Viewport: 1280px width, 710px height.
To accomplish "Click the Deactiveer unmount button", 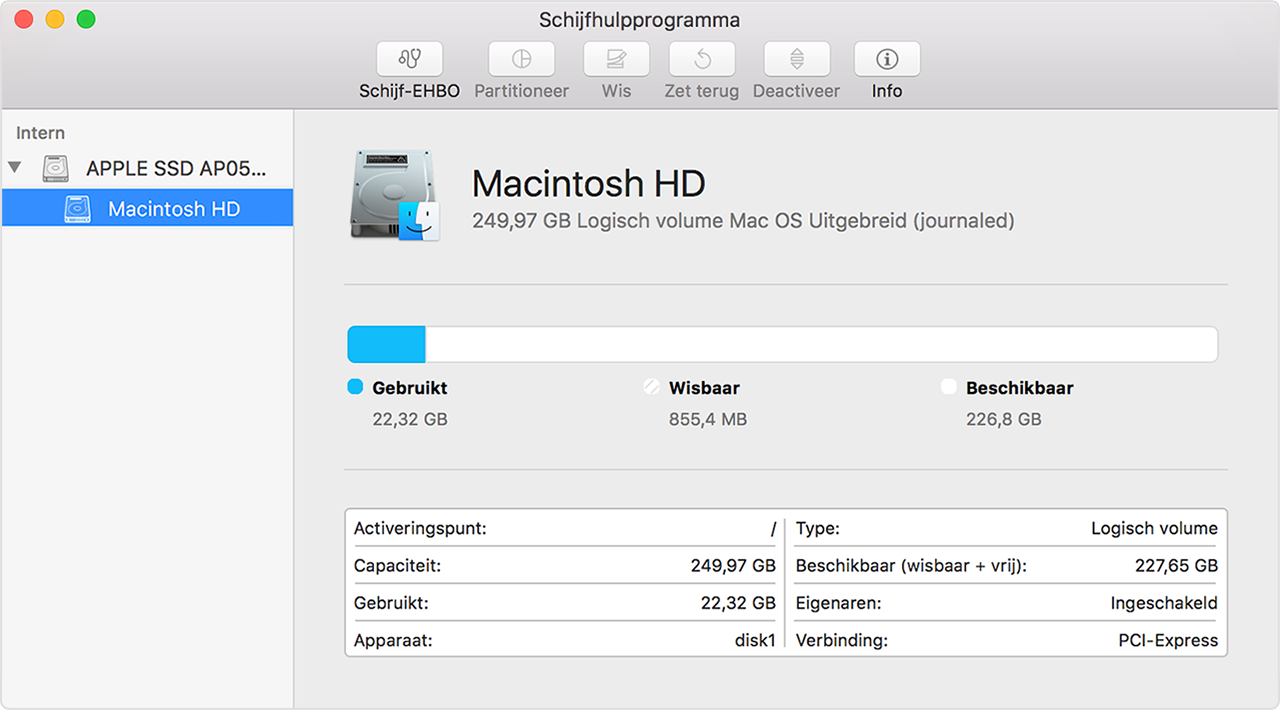I will [x=796, y=59].
